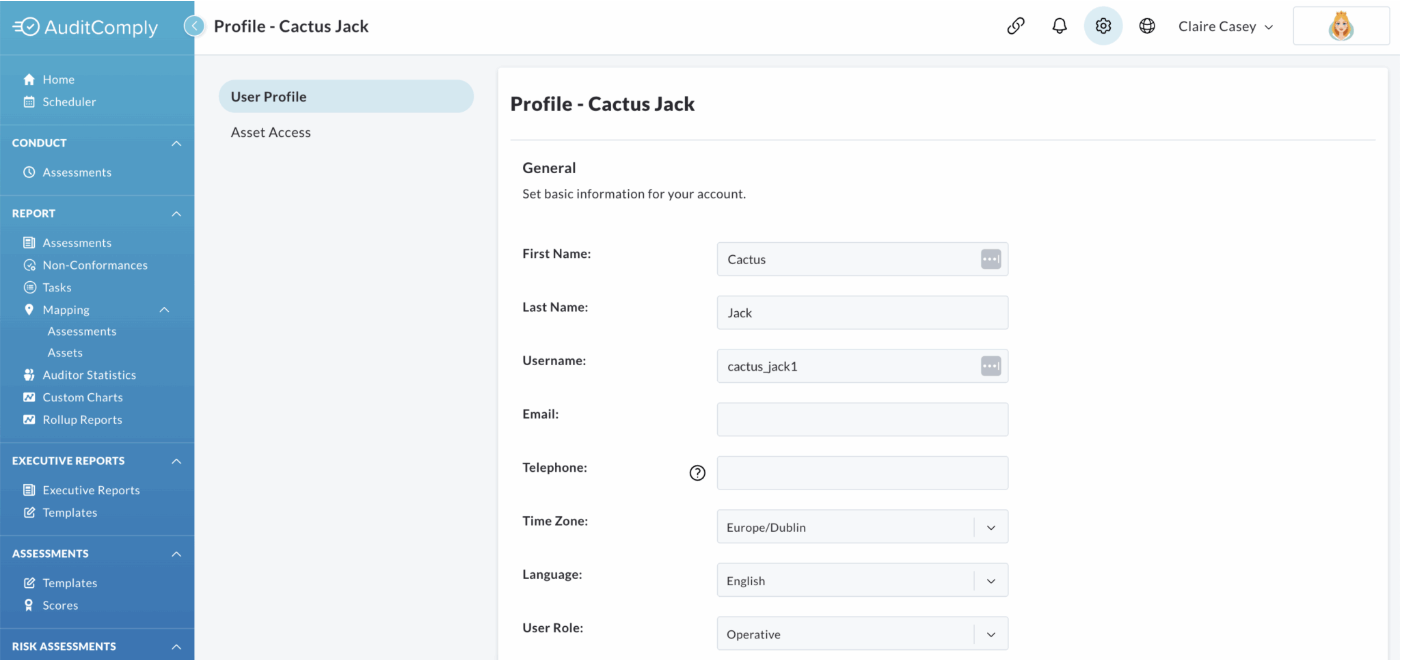
Task: Click the Telephone help question icon
Action: [x=698, y=474]
